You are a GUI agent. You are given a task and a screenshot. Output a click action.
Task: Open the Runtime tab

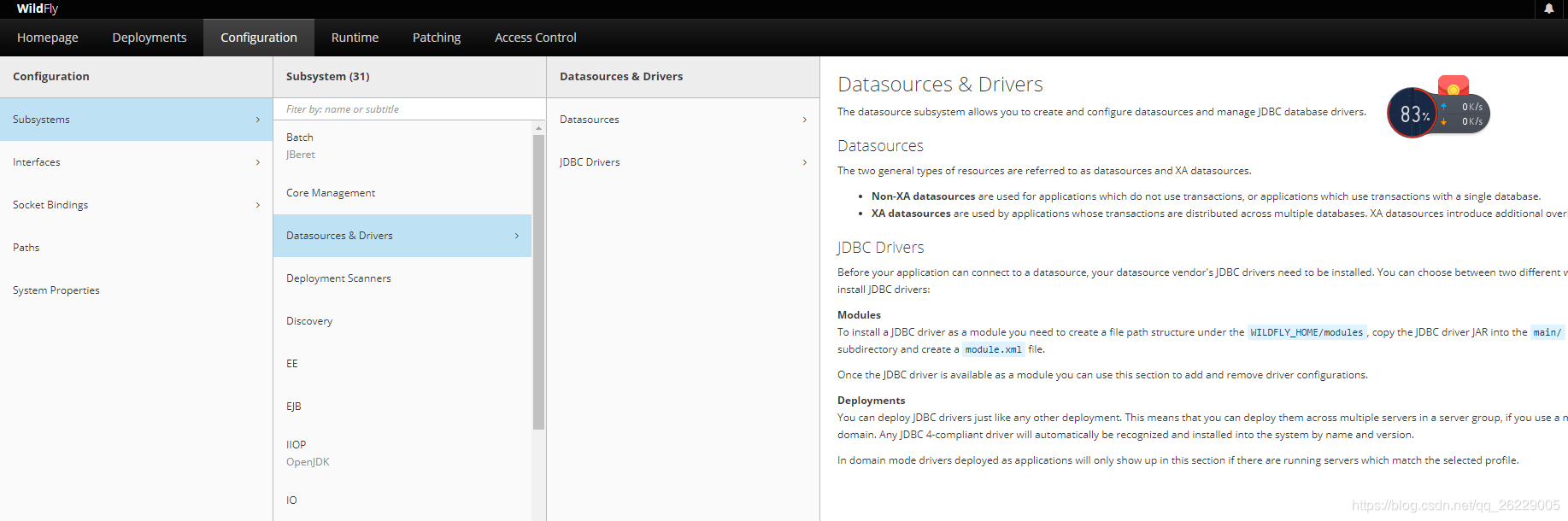pyautogui.click(x=355, y=38)
